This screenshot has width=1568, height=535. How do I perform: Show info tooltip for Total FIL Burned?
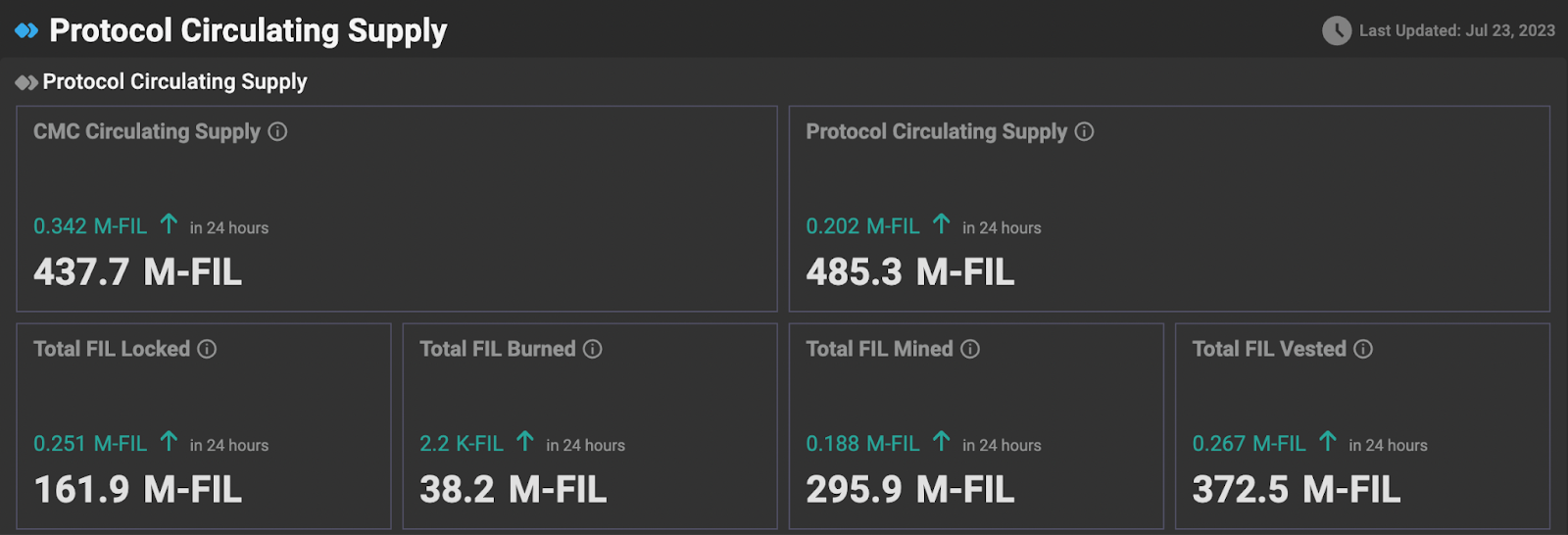pyautogui.click(x=593, y=349)
